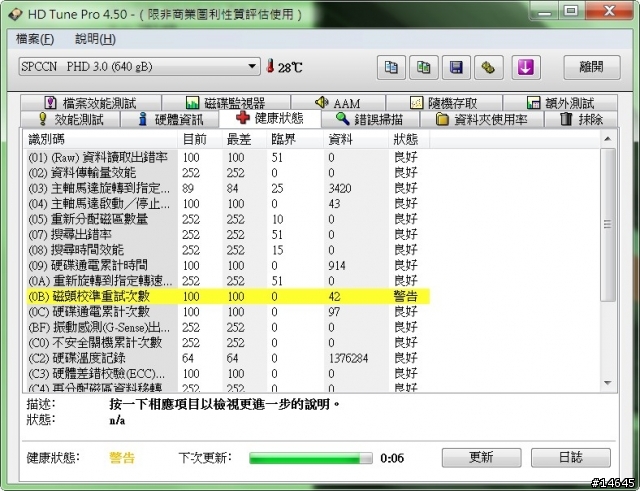Image resolution: width=640 pixels, height=491 pixels.
Task: Switch to the 檔案效能測試 tab
Action: (91, 102)
